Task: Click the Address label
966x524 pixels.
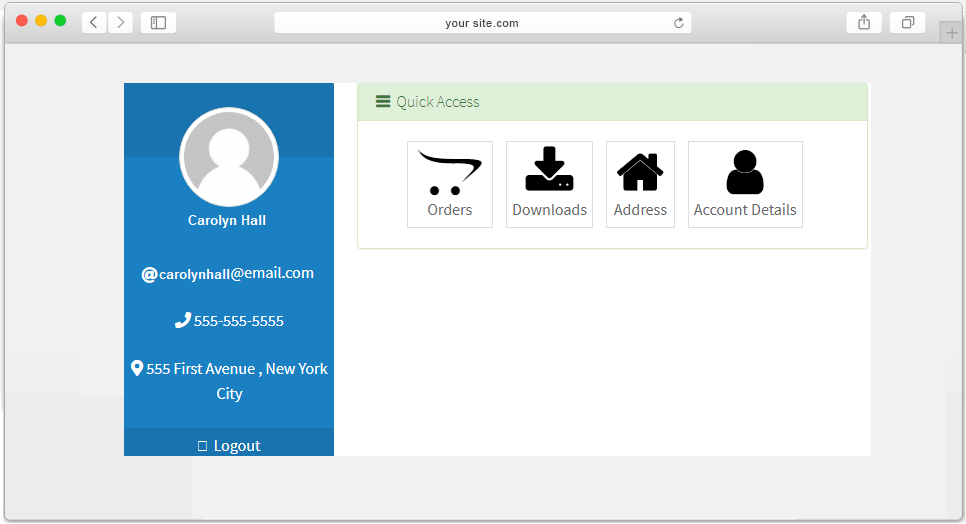Action: pyautogui.click(x=640, y=210)
